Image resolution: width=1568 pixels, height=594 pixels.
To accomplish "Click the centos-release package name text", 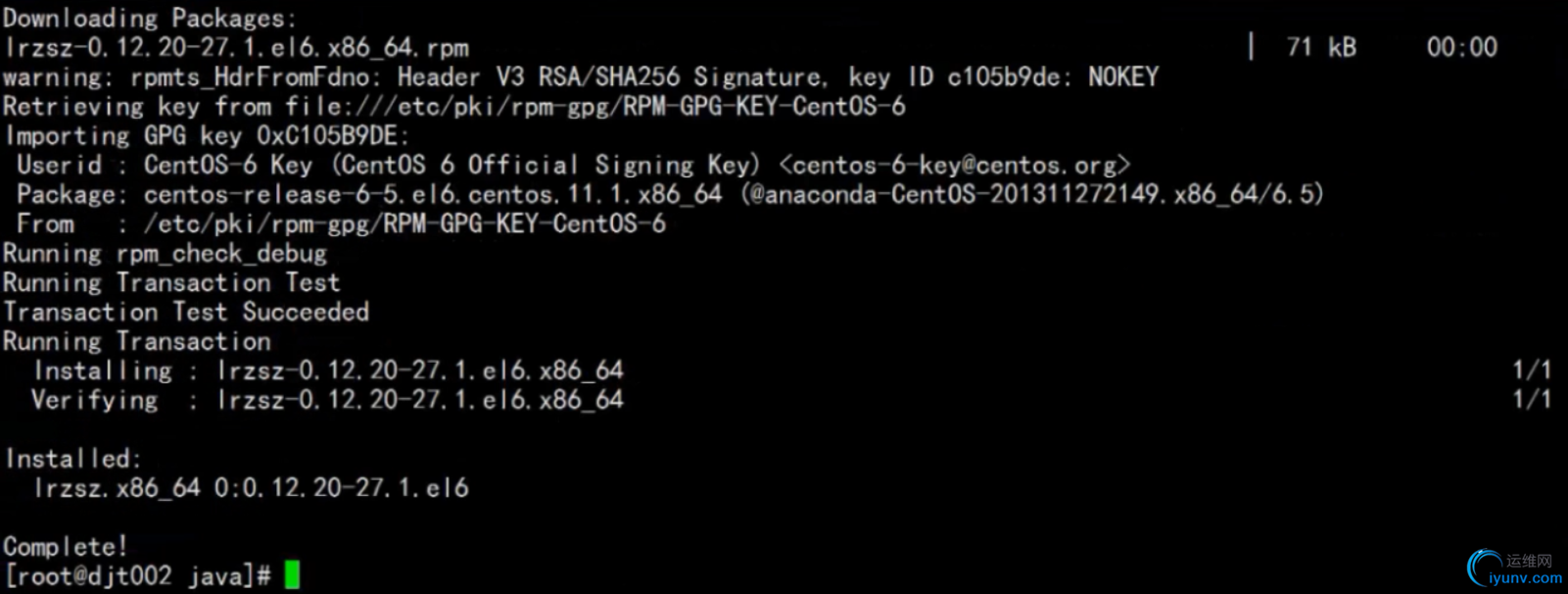I will click(432, 194).
